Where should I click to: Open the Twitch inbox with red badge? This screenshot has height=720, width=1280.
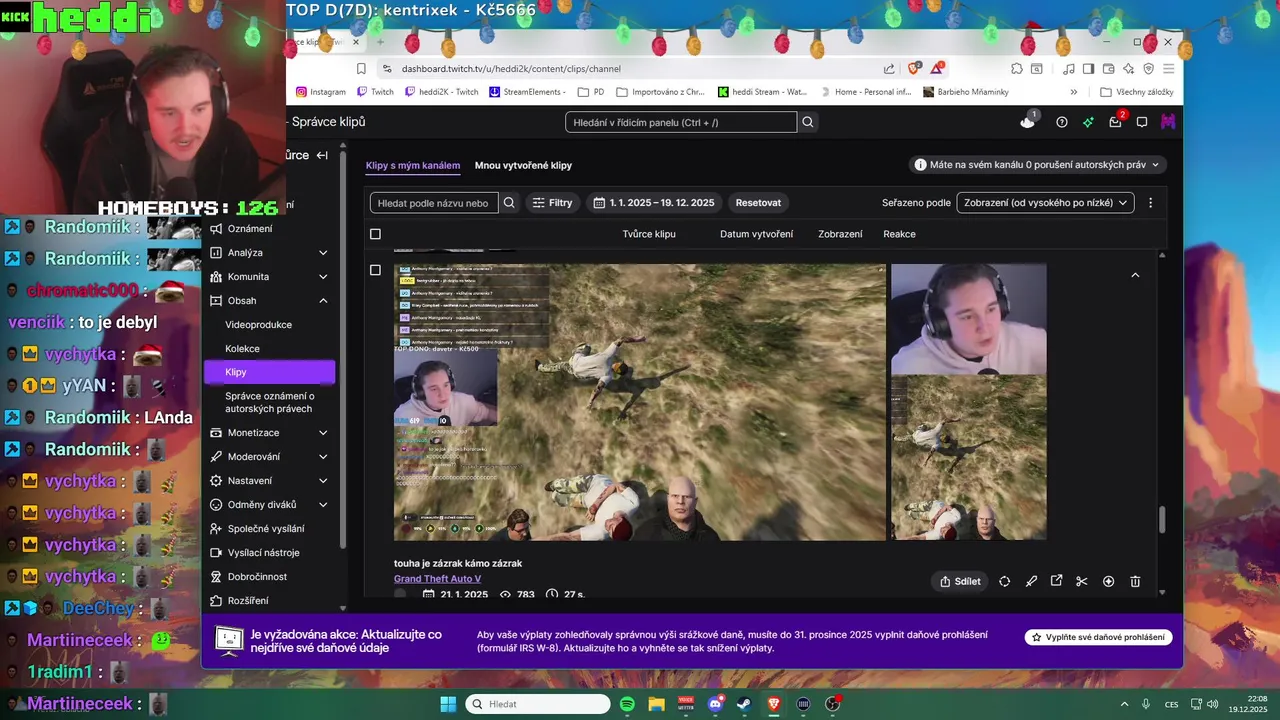coord(1116,122)
